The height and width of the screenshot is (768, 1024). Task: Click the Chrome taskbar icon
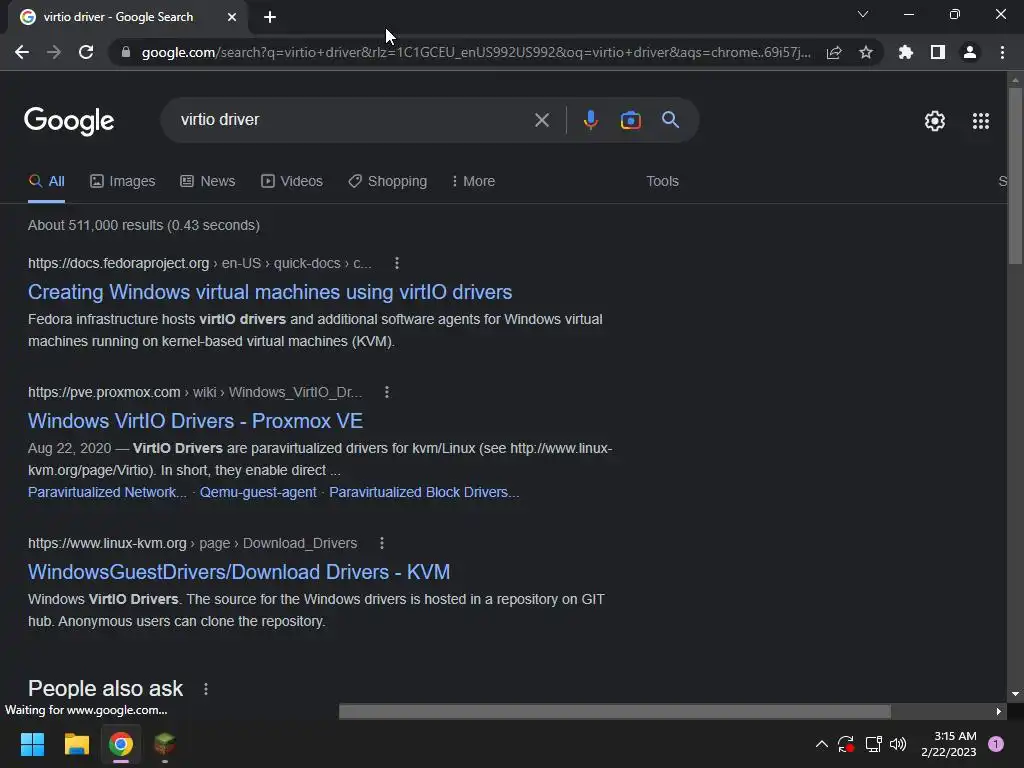[121, 744]
